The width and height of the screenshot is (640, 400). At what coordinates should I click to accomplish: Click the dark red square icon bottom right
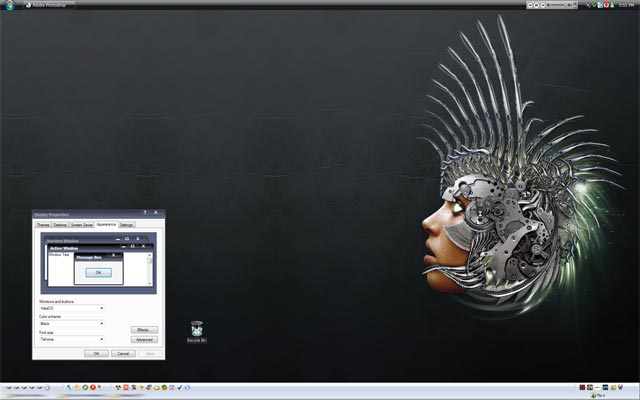point(582,387)
